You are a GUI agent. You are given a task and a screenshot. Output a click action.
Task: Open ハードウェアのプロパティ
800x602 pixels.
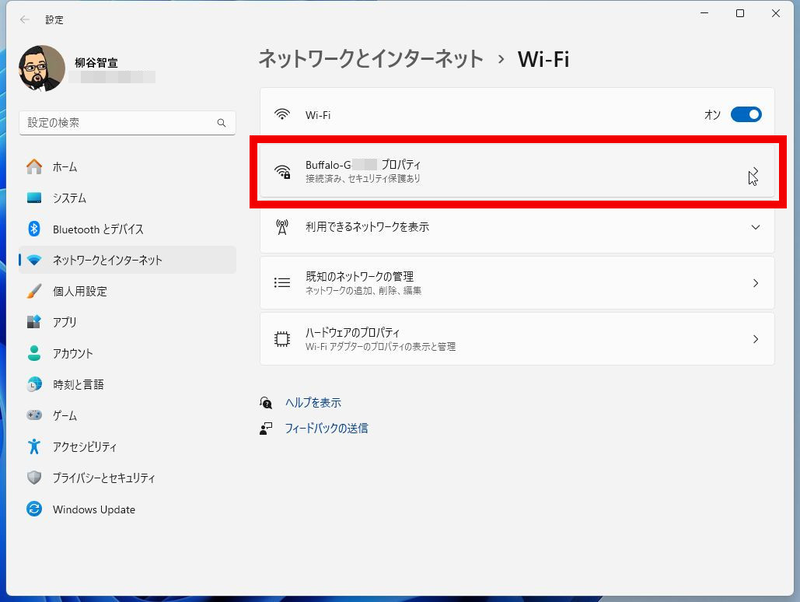(517, 339)
